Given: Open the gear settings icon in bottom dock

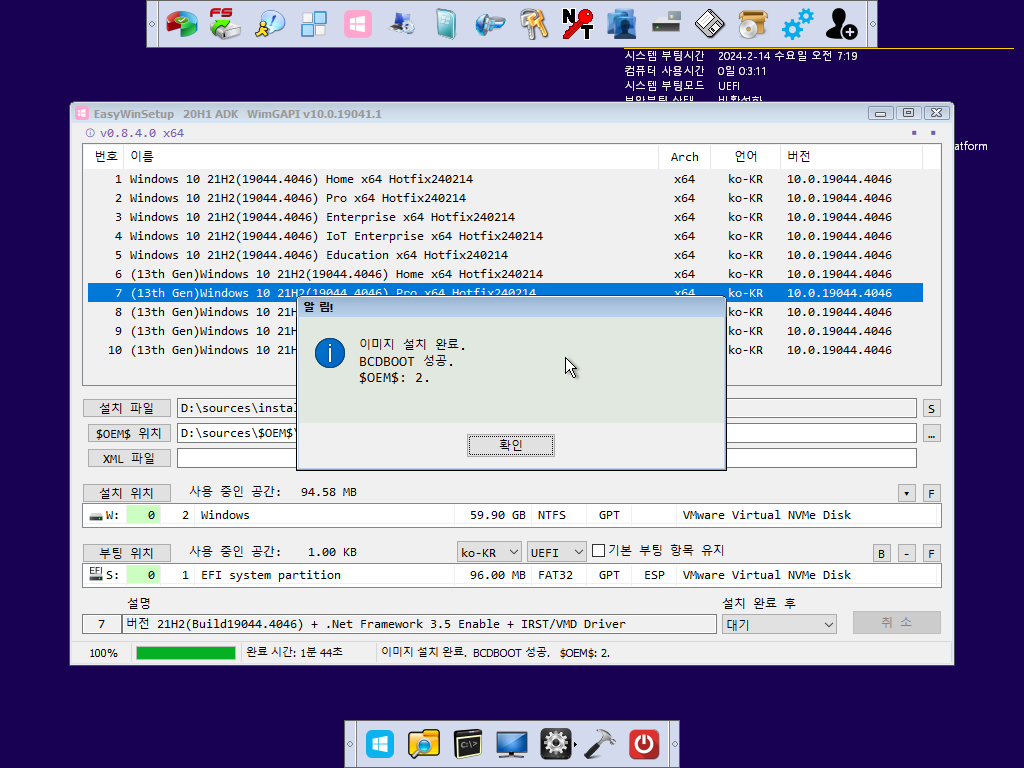Looking at the screenshot, I should coord(556,744).
